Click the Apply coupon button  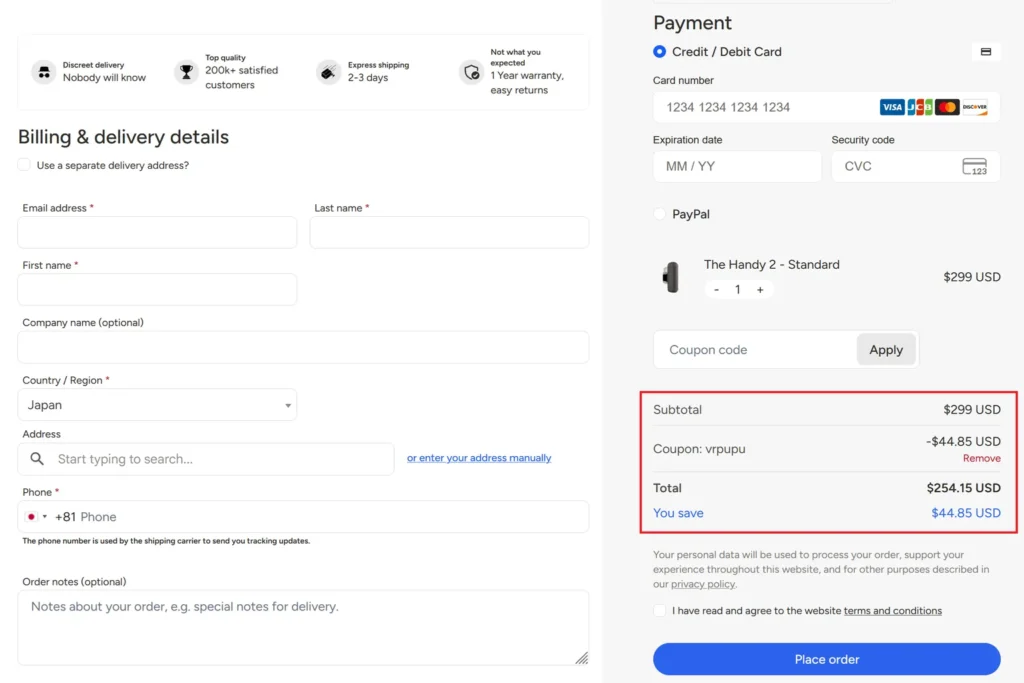pos(886,350)
